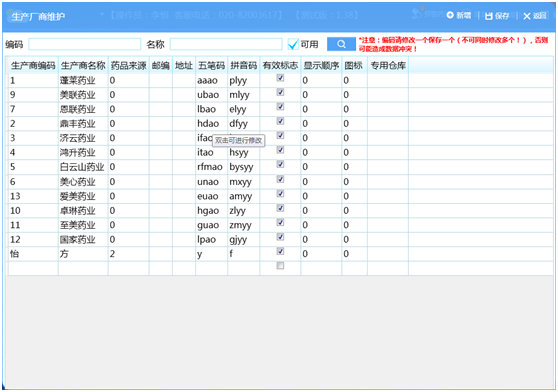This screenshot has width=558, height=392.
Task: Select the 国家药业 name cell
Action: click(x=83, y=239)
